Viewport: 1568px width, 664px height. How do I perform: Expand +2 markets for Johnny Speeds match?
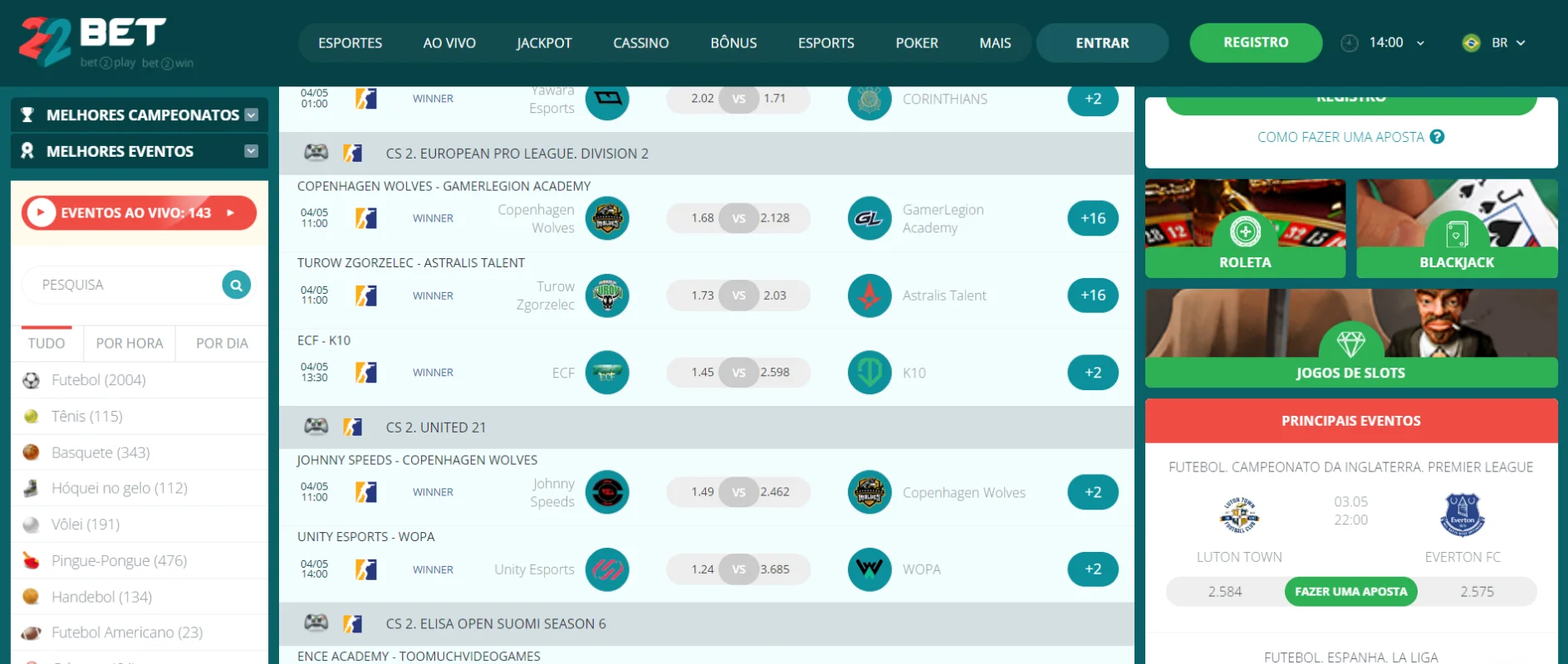1093,492
